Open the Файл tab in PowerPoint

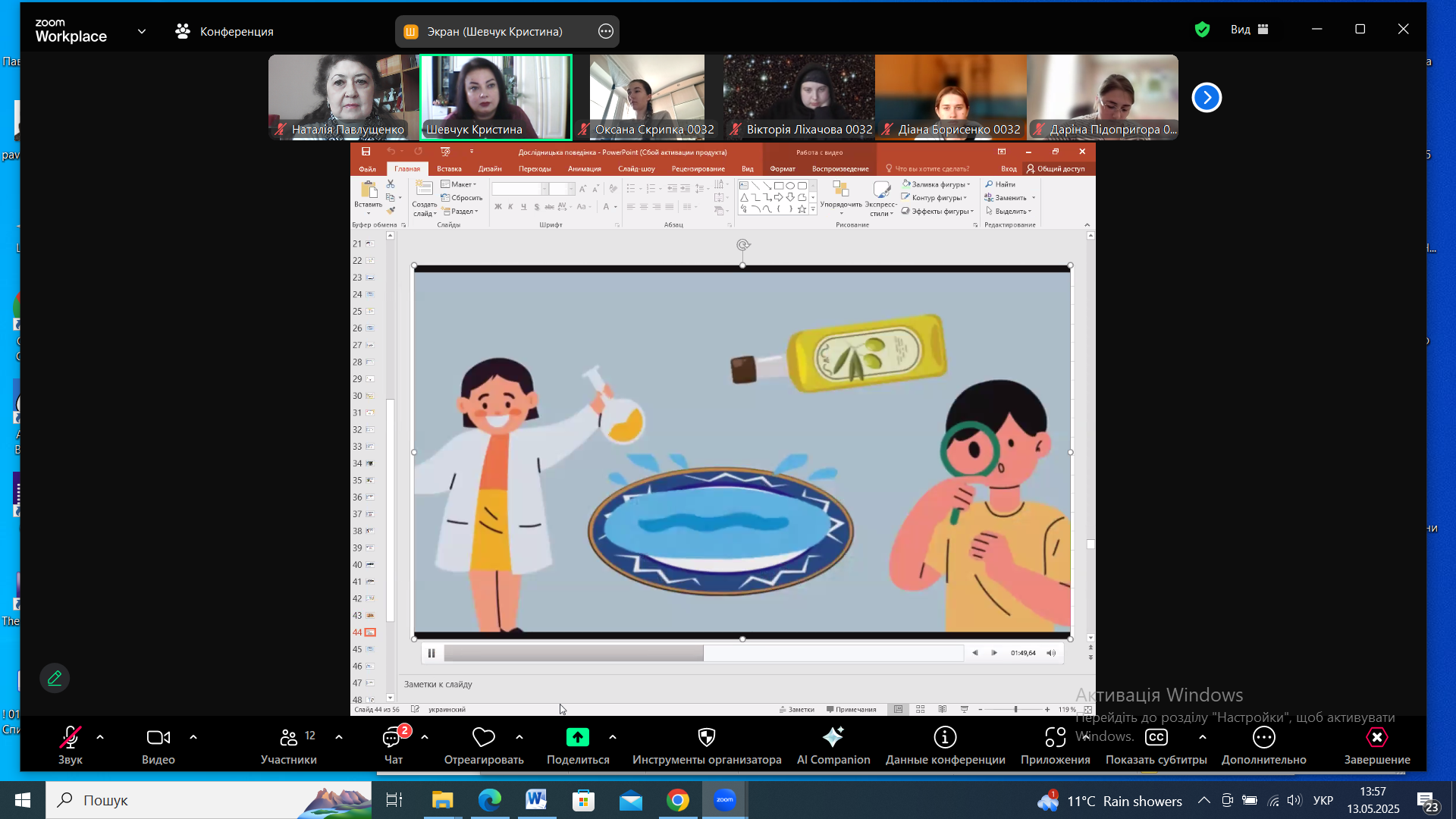[x=368, y=169]
